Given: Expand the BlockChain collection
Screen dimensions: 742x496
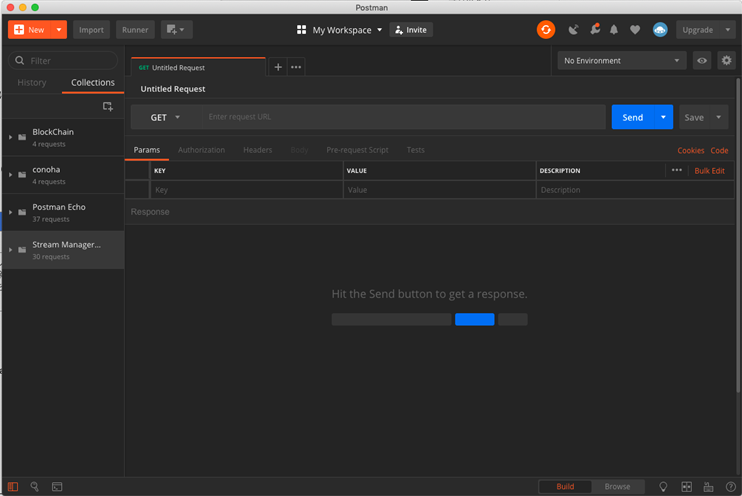Looking at the screenshot, I should [x=10, y=137].
